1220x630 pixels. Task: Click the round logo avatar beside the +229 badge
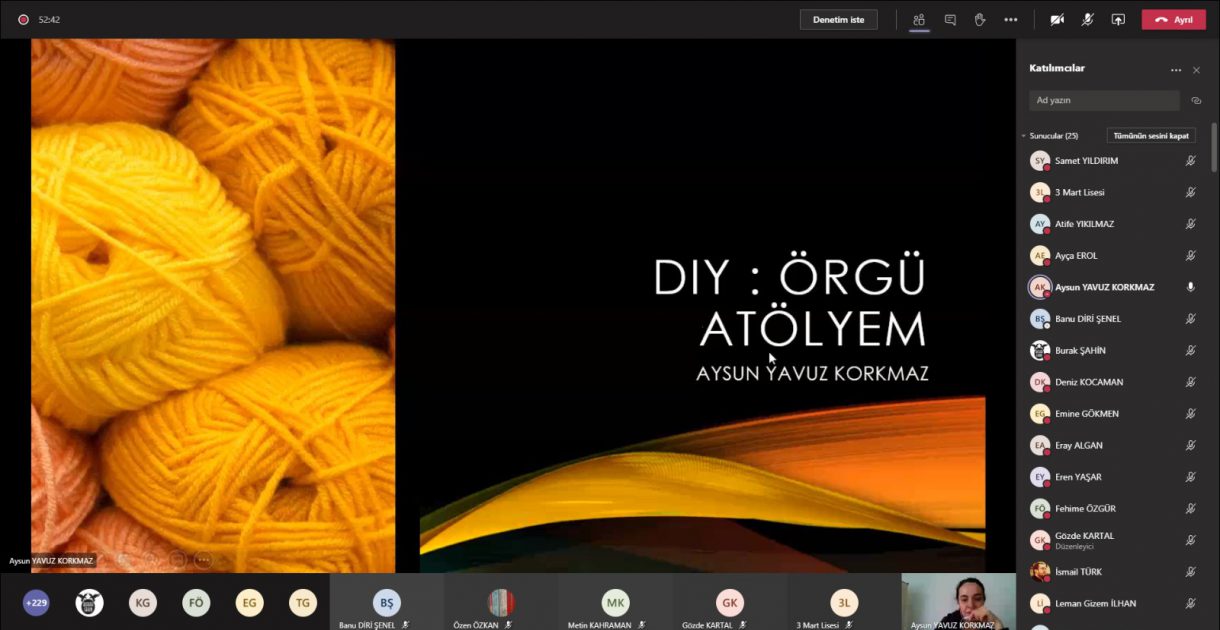90,602
